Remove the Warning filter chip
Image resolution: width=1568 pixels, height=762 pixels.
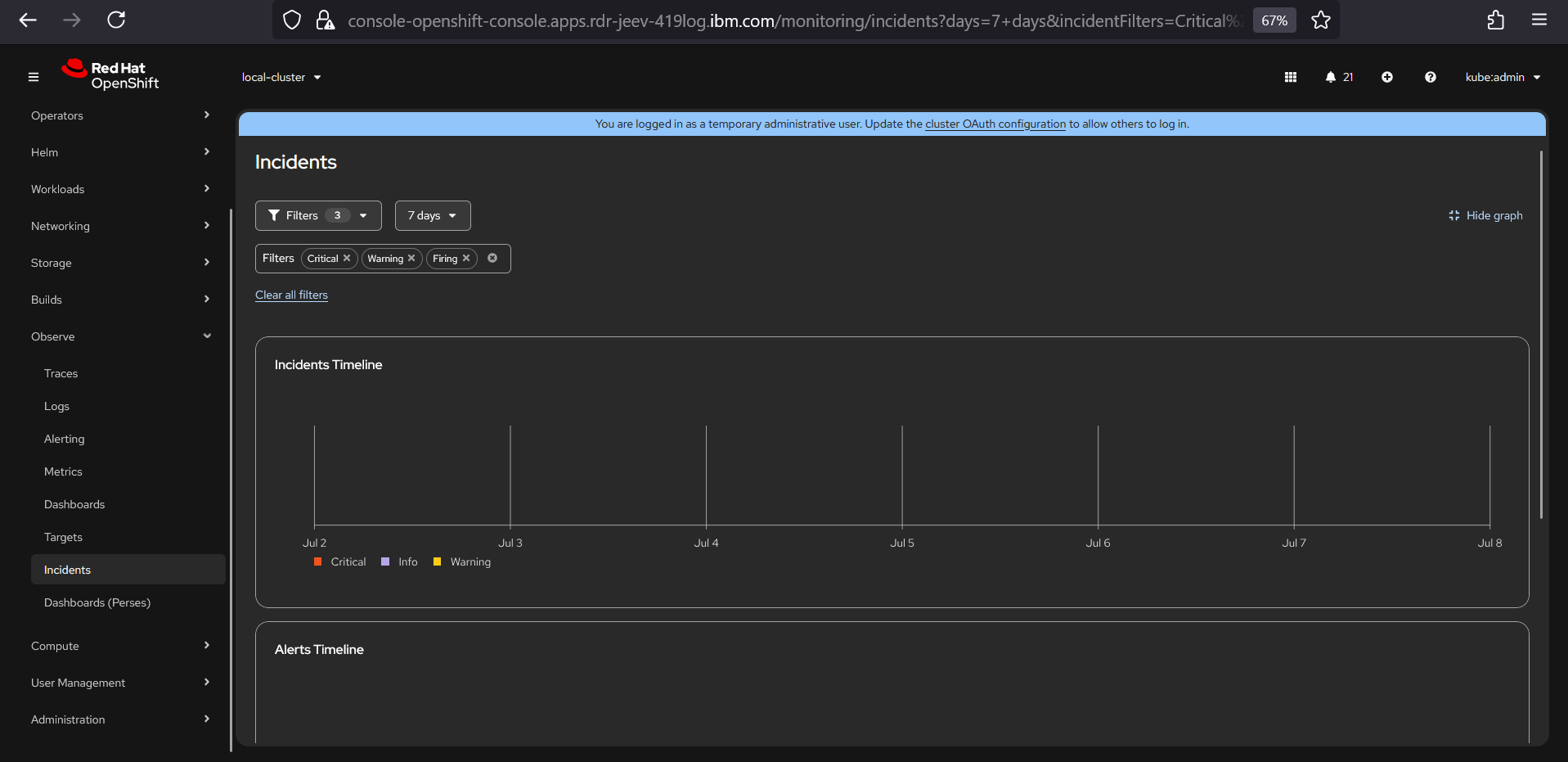411,258
